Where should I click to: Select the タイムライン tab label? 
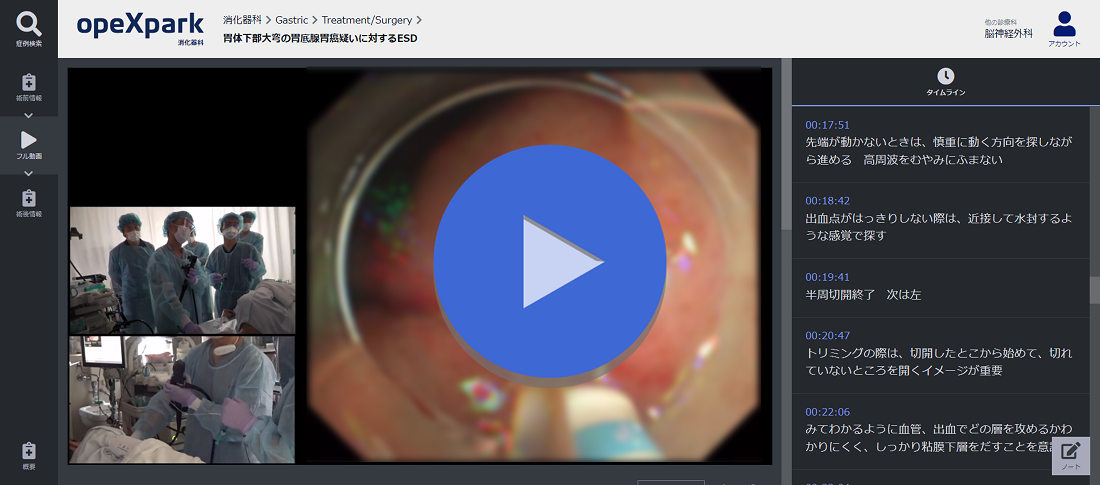click(x=946, y=93)
